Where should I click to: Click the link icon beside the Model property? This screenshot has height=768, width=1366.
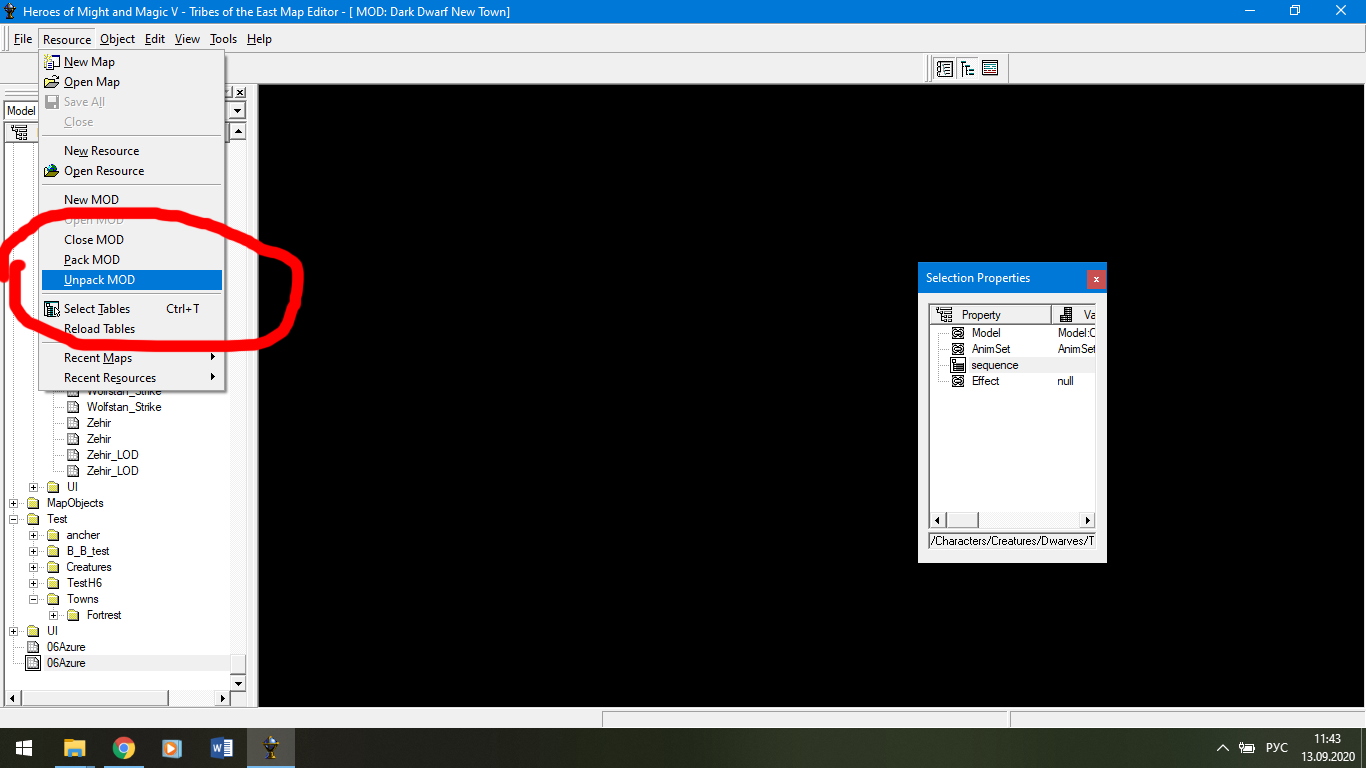coord(957,333)
